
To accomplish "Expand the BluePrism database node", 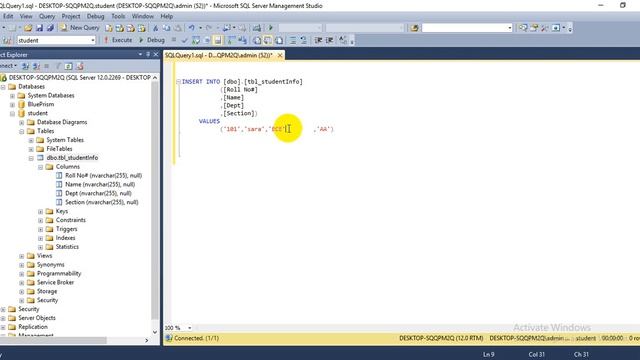I will click(x=12, y=104).
